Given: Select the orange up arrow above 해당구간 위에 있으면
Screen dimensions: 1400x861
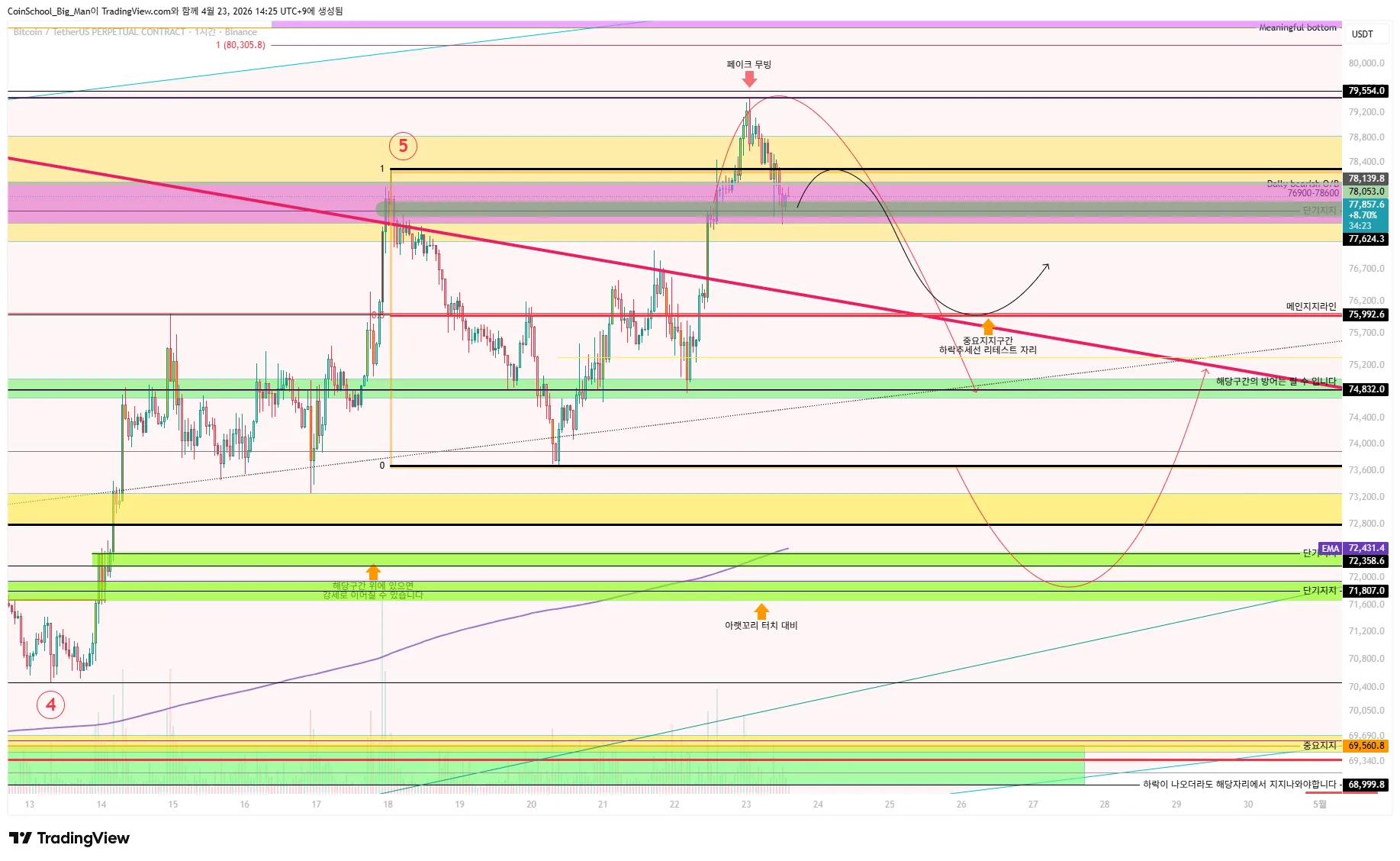Looking at the screenshot, I should [373, 572].
